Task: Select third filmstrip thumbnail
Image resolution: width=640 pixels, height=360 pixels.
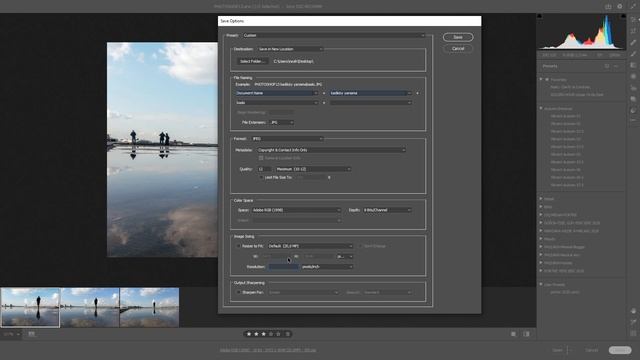Action: coord(149,307)
